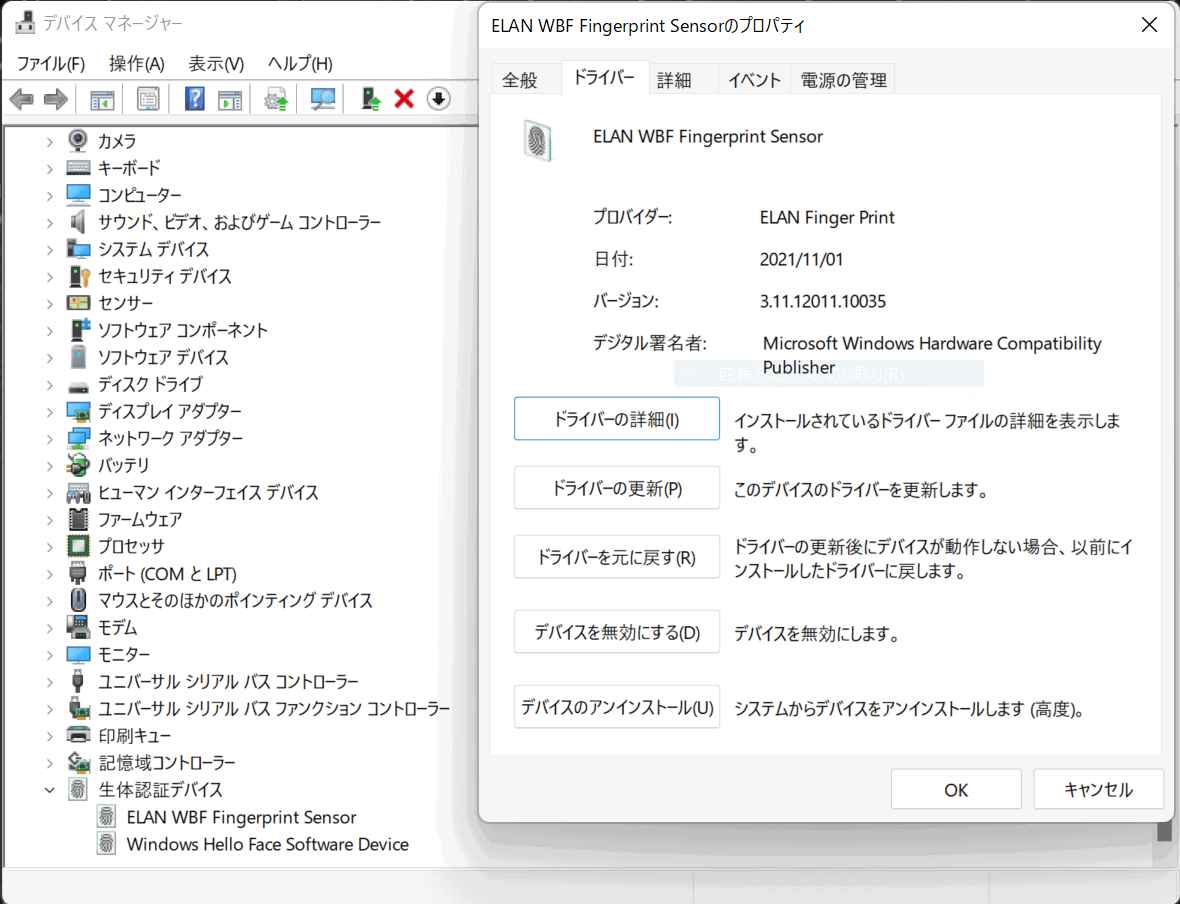Expand the ヒューマン インターフェイス デバイス category
Screen dimensions: 1180x904
50,493
